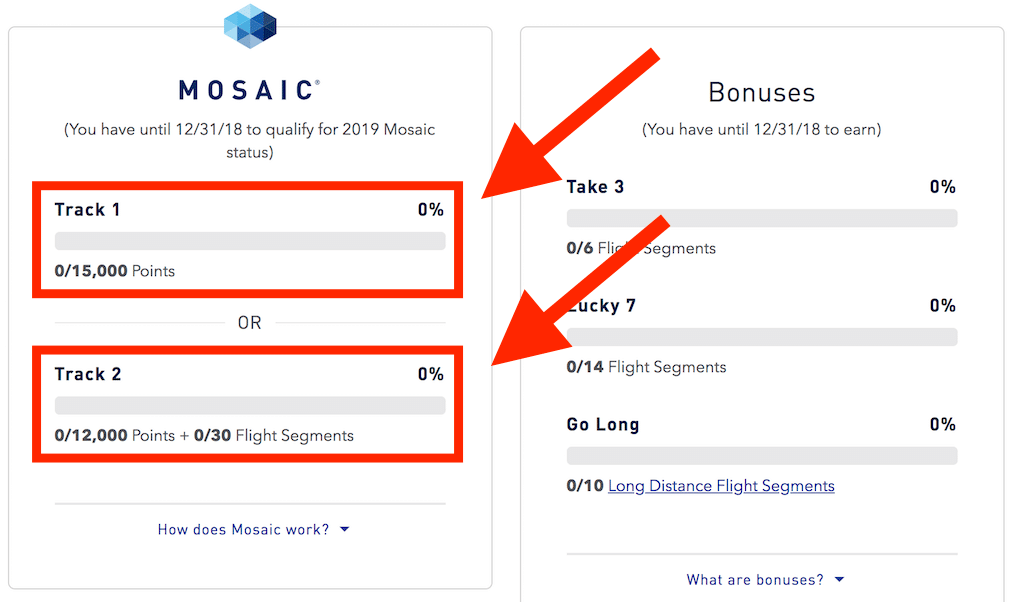Viewport: 1024px width, 602px height.
Task: Open the What are bonuses? link
Action: pos(755,580)
